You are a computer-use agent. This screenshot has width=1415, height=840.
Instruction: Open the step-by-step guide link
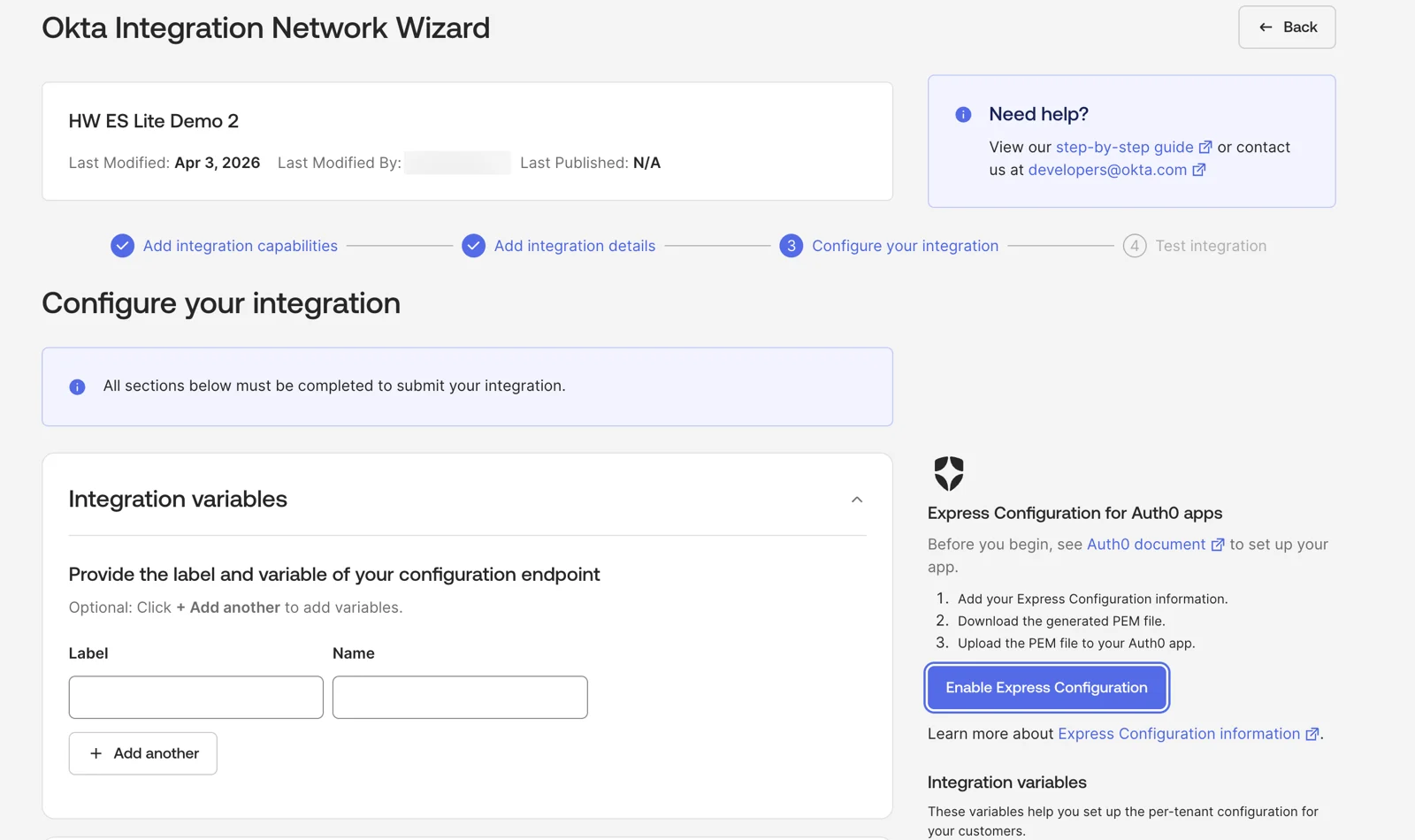(1124, 147)
